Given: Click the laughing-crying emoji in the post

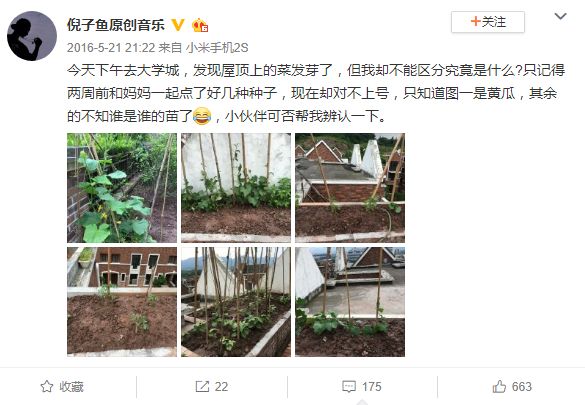Looking at the screenshot, I should tap(202, 116).
